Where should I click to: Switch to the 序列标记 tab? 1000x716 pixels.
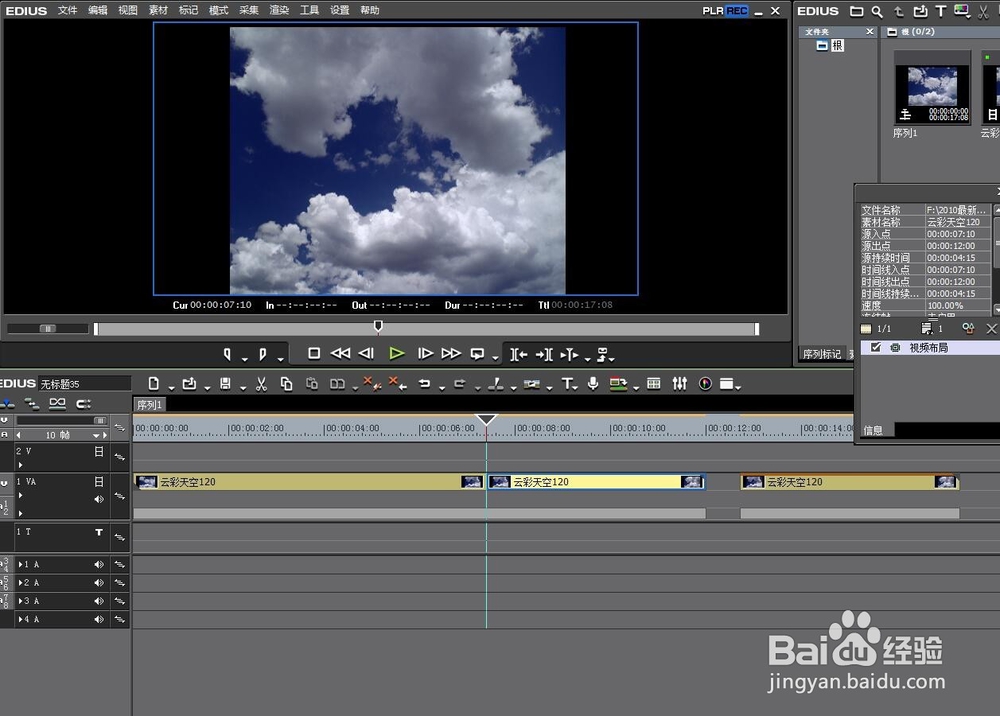point(821,354)
